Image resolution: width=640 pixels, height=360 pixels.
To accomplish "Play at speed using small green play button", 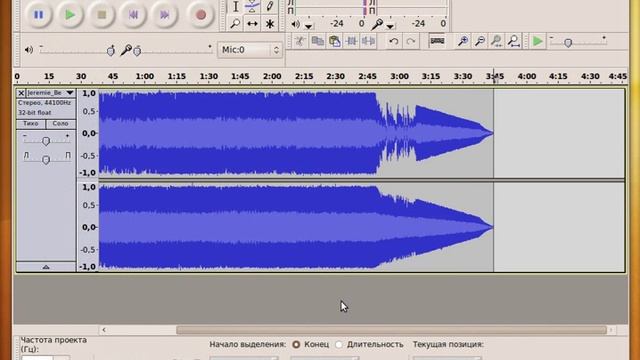I will coord(538,41).
